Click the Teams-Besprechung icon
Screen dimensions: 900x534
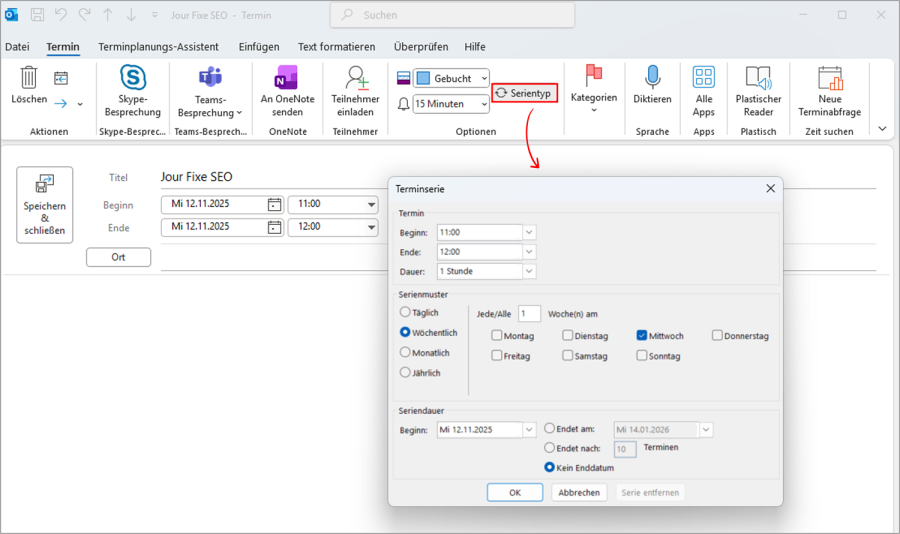tap(210, 77)
